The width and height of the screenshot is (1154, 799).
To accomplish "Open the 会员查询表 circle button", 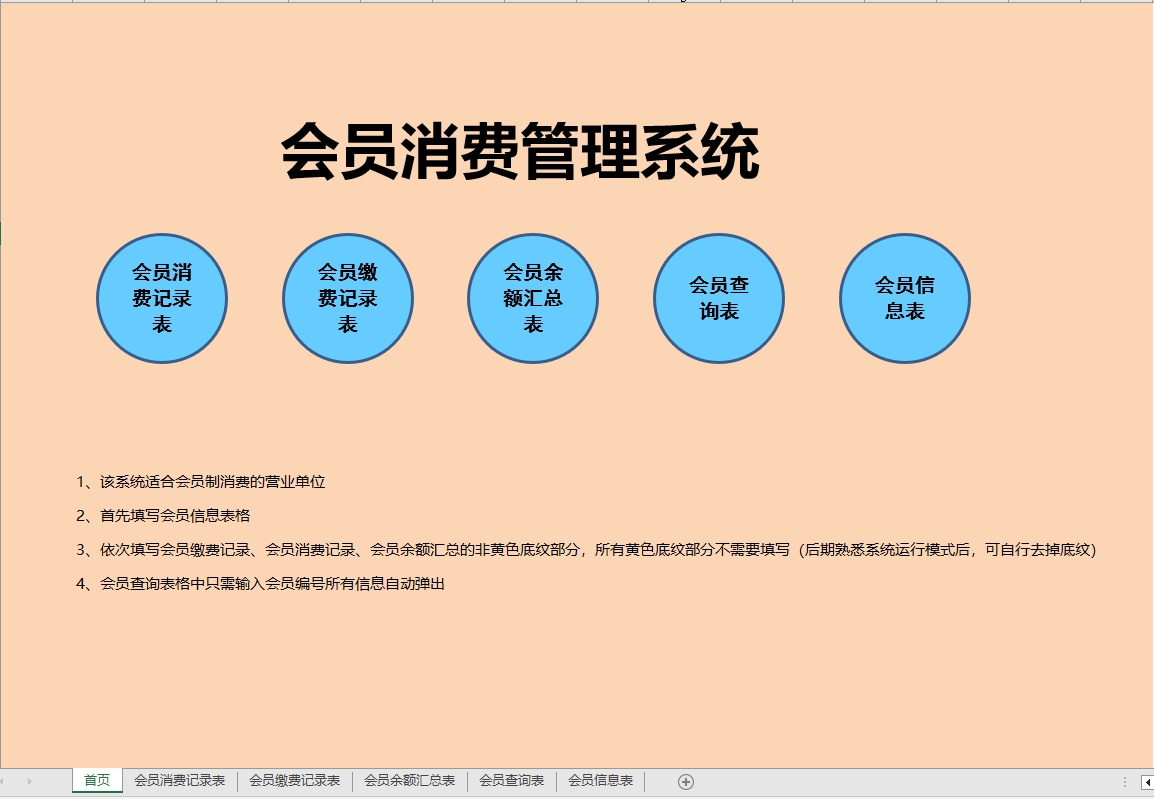I will [719, 298].
